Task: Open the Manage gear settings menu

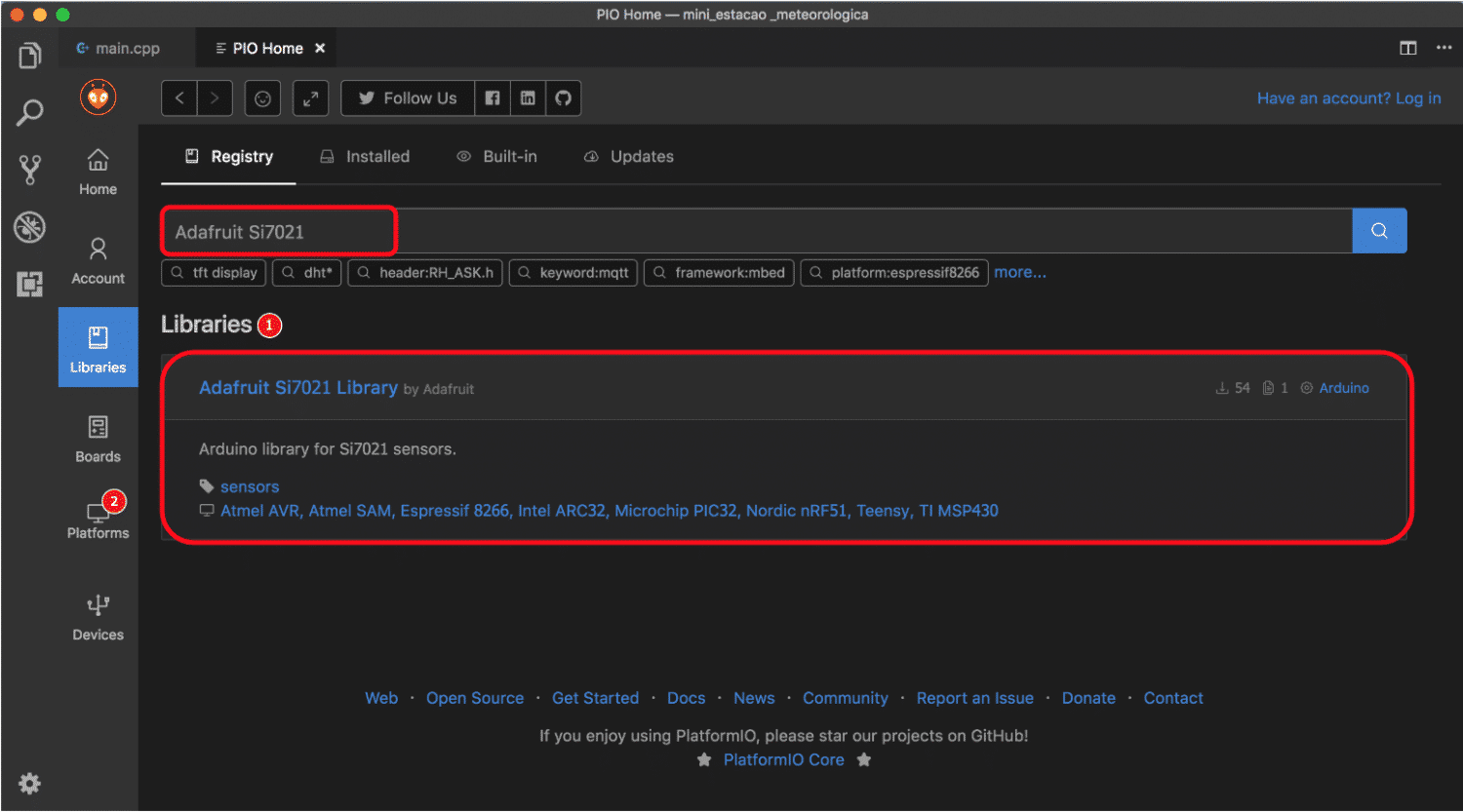Action: [x=30, y=784]
